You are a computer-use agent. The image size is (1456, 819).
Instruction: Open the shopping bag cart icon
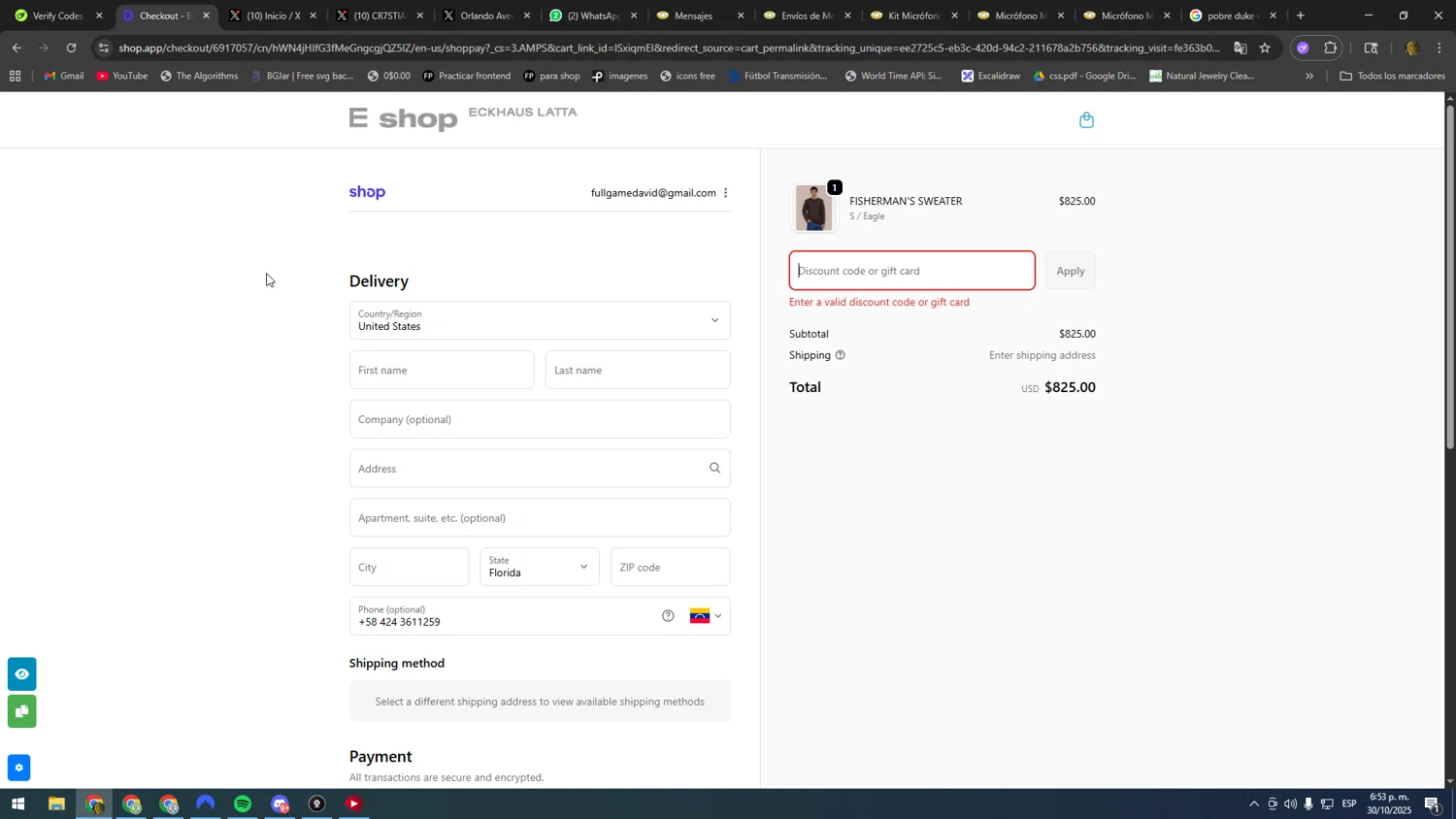coord(1086,120)
